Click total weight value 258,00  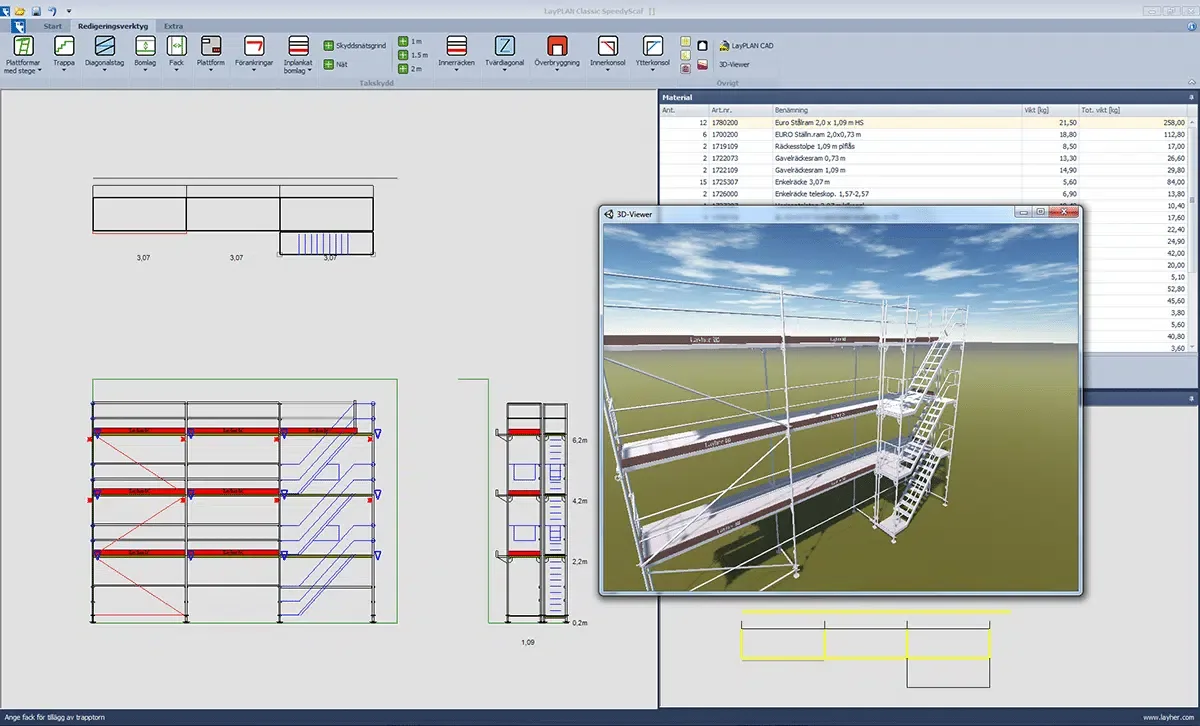(x=1172, y=122)
